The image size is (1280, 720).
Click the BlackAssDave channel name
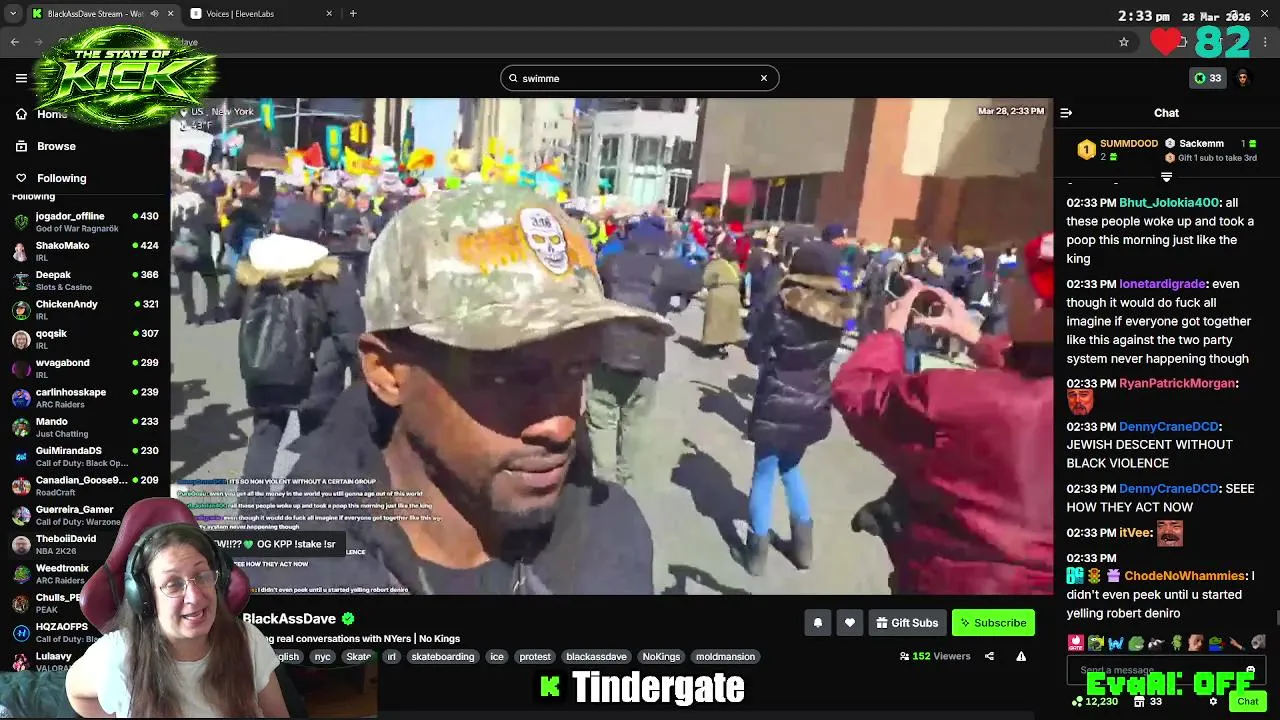[x=289, y=619]
